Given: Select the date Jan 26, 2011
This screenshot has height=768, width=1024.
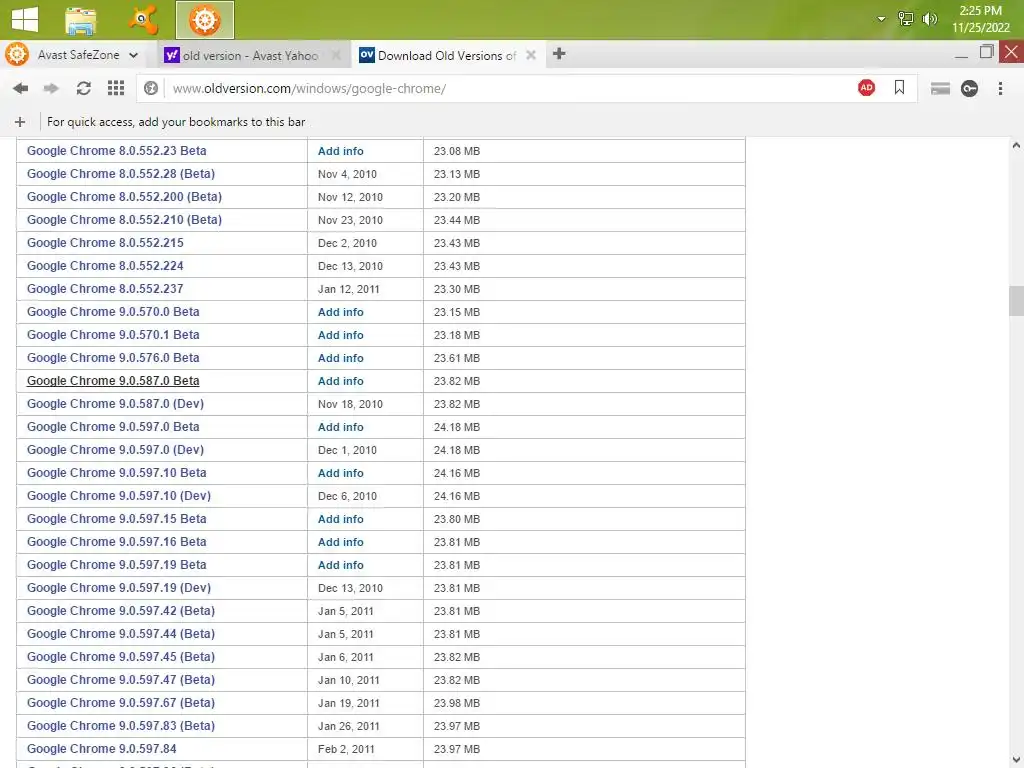Looking at the screenshot, I should pos(349,726).
